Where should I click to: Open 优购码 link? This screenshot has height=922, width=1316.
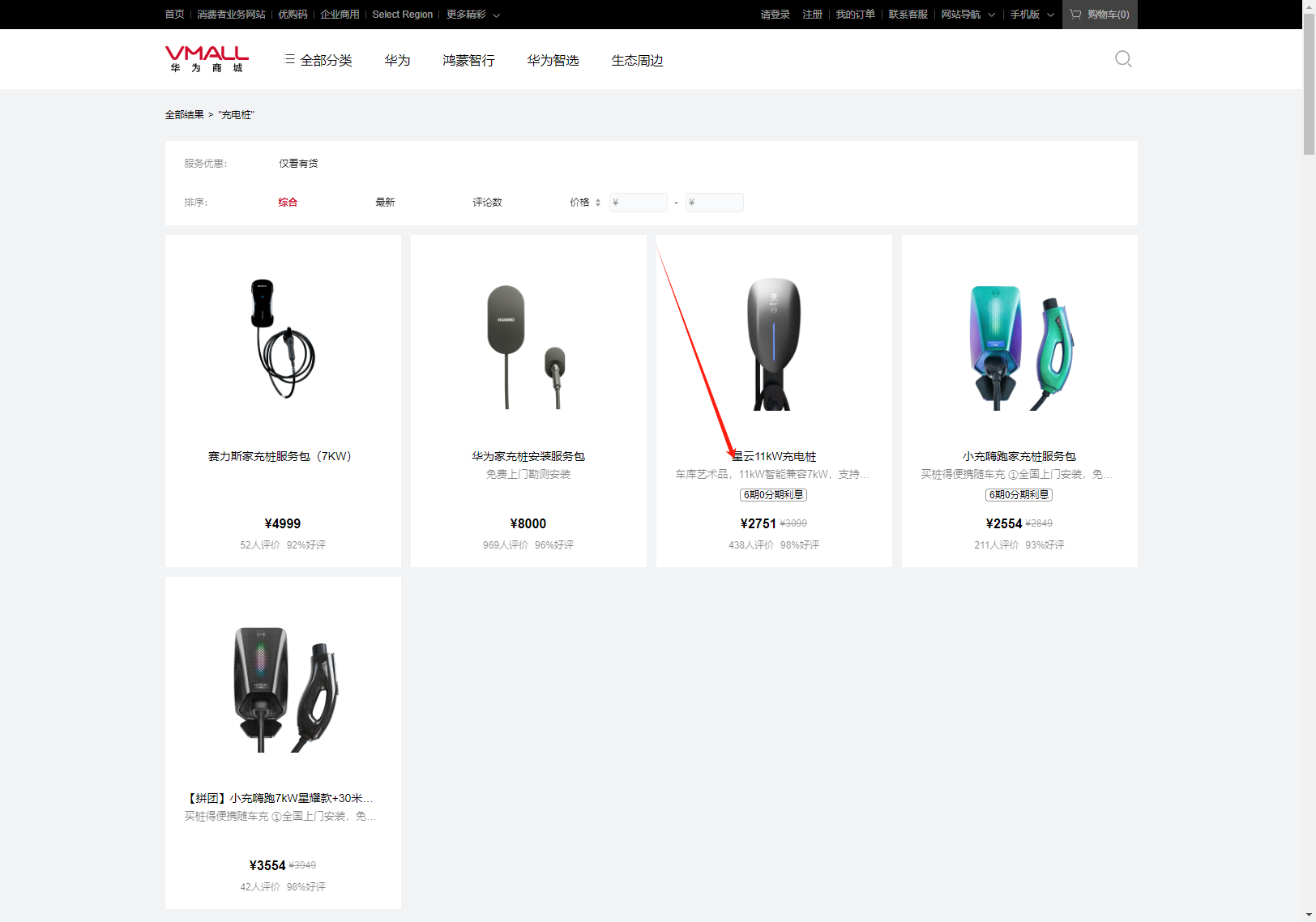(x=293, y=15)
